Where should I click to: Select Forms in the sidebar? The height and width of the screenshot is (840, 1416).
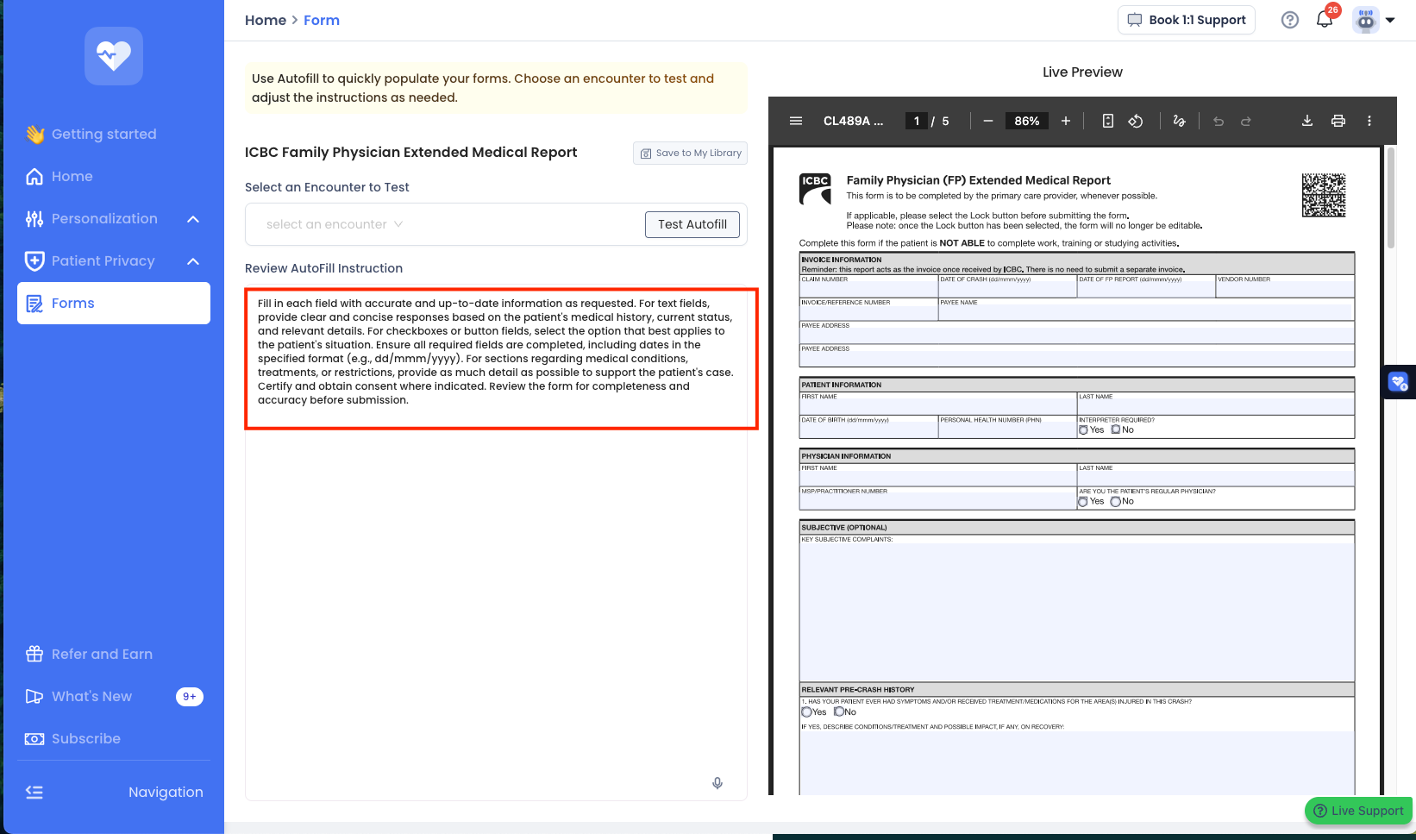coord(114,303)
